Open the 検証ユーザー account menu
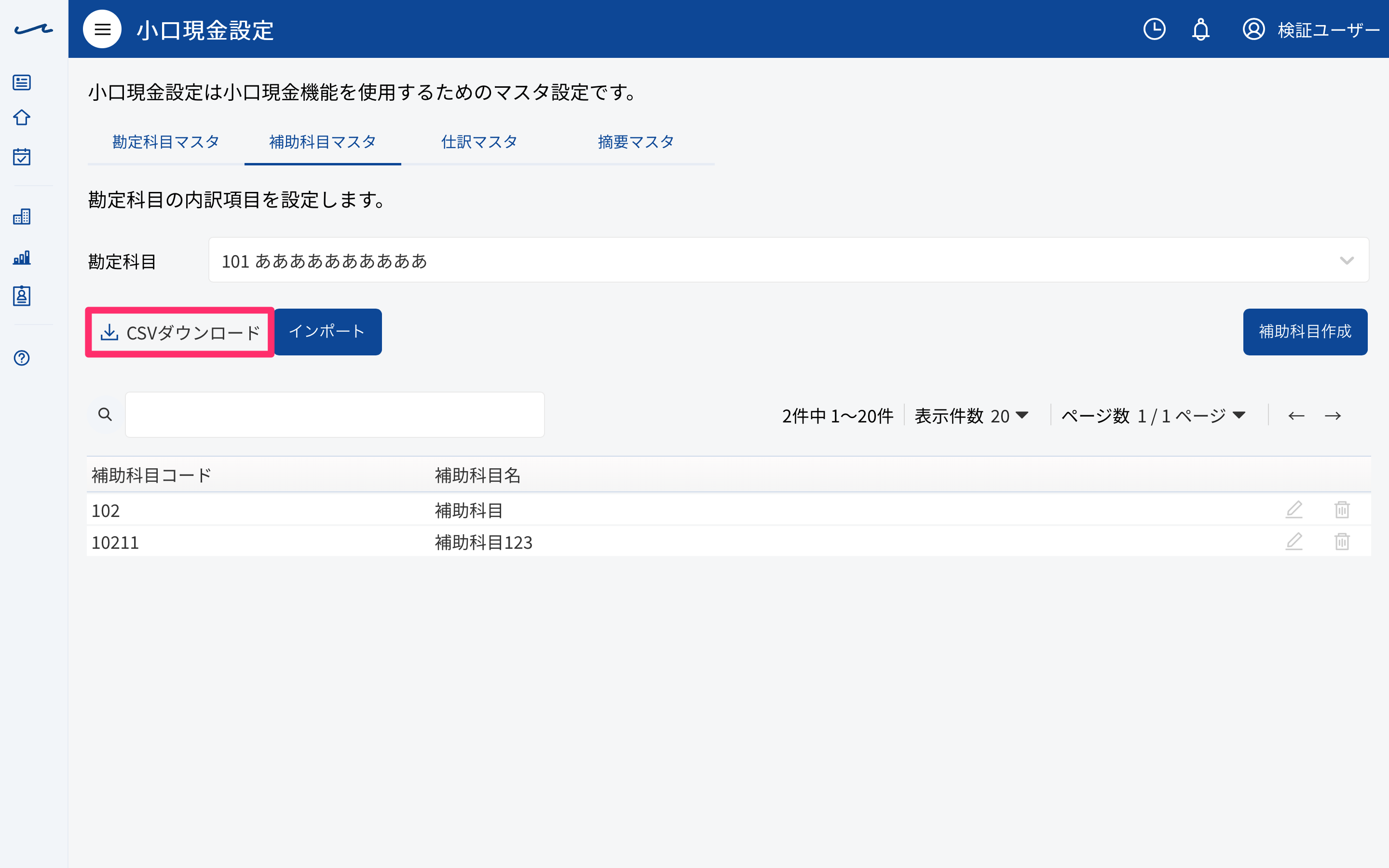 [1328, 30]
